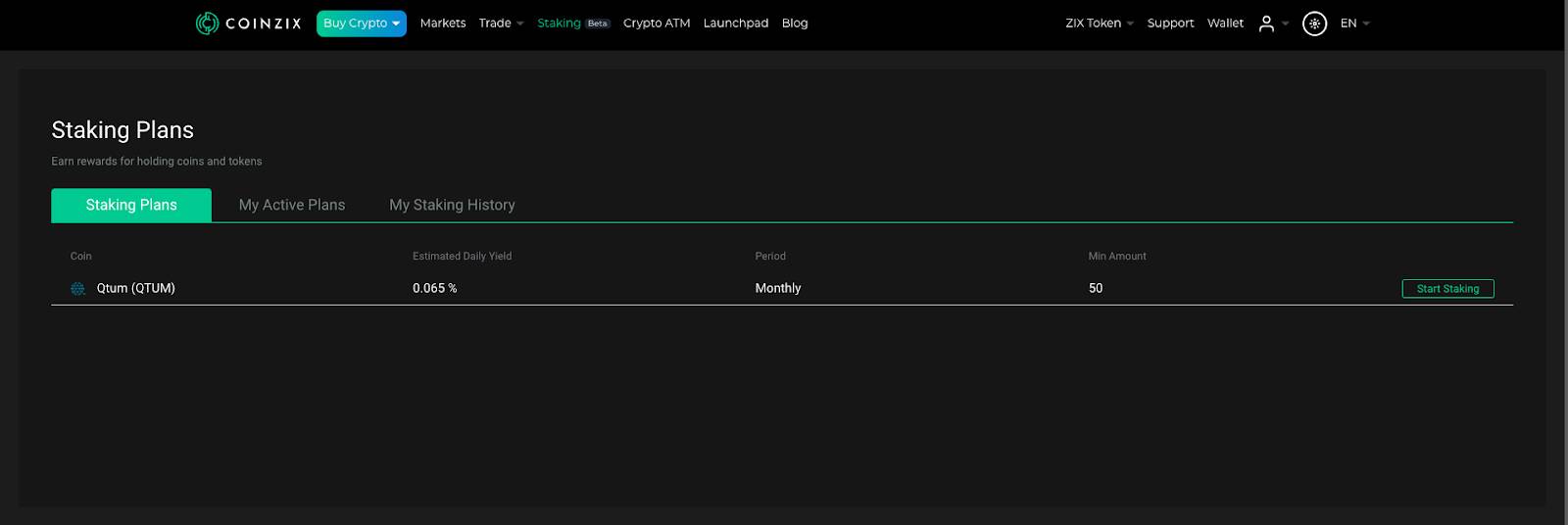
Task: Select the Staking Plans tab
Action: [131, 206]
